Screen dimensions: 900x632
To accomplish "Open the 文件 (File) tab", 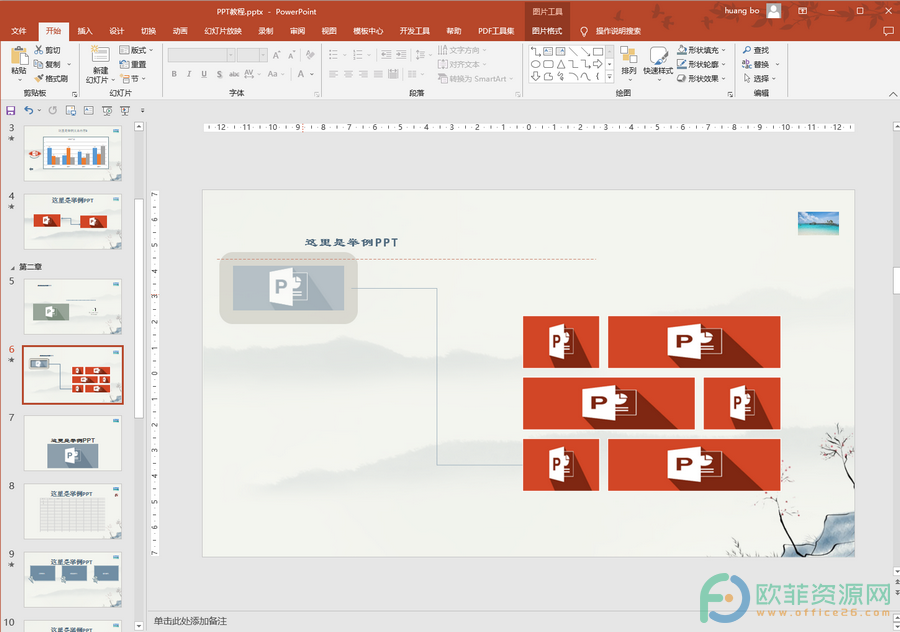I will (19, 31).
